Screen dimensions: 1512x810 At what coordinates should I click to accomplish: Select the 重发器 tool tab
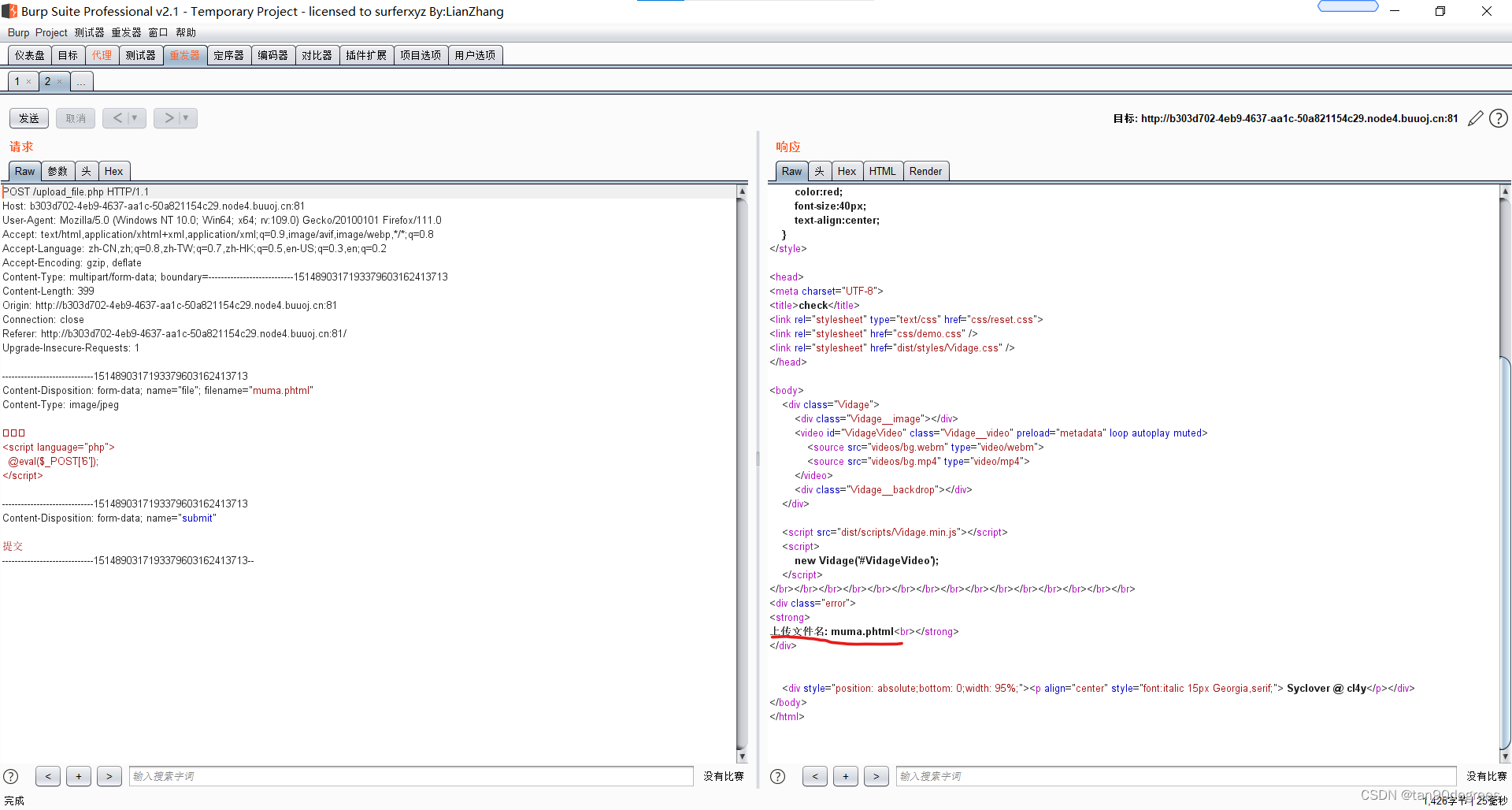185,55
